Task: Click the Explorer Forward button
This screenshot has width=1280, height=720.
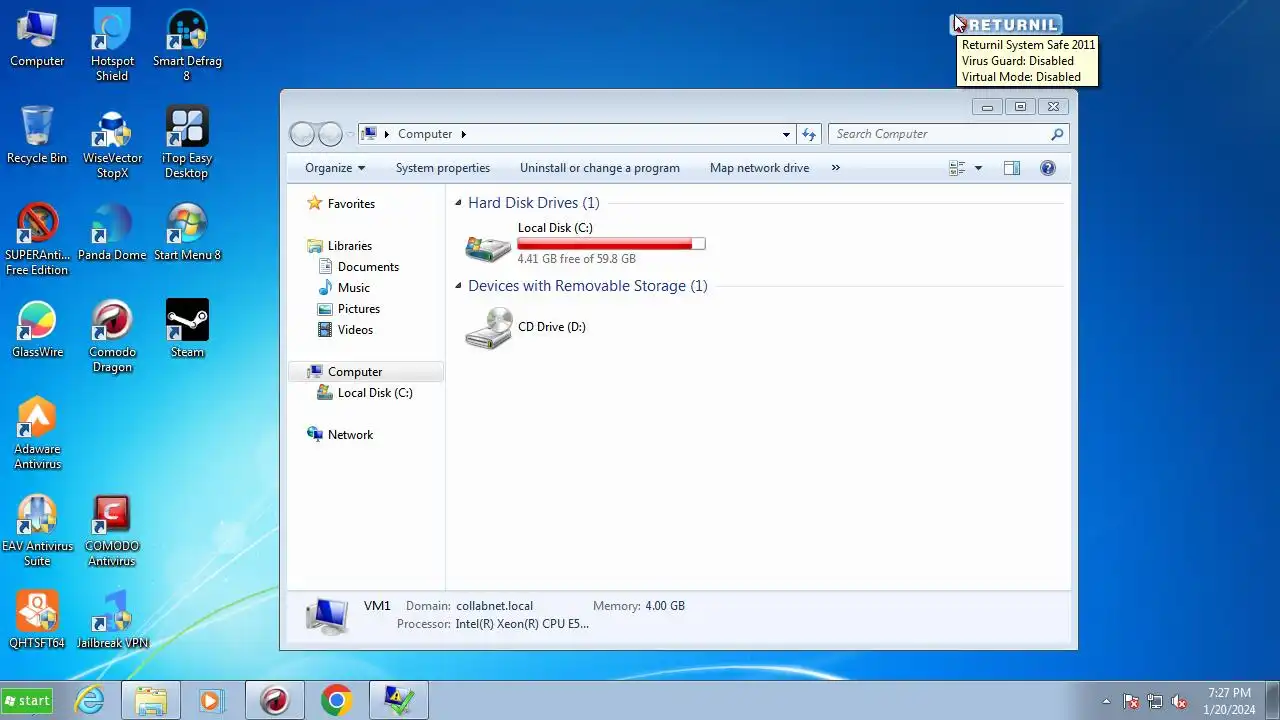Action: point(330,134)
